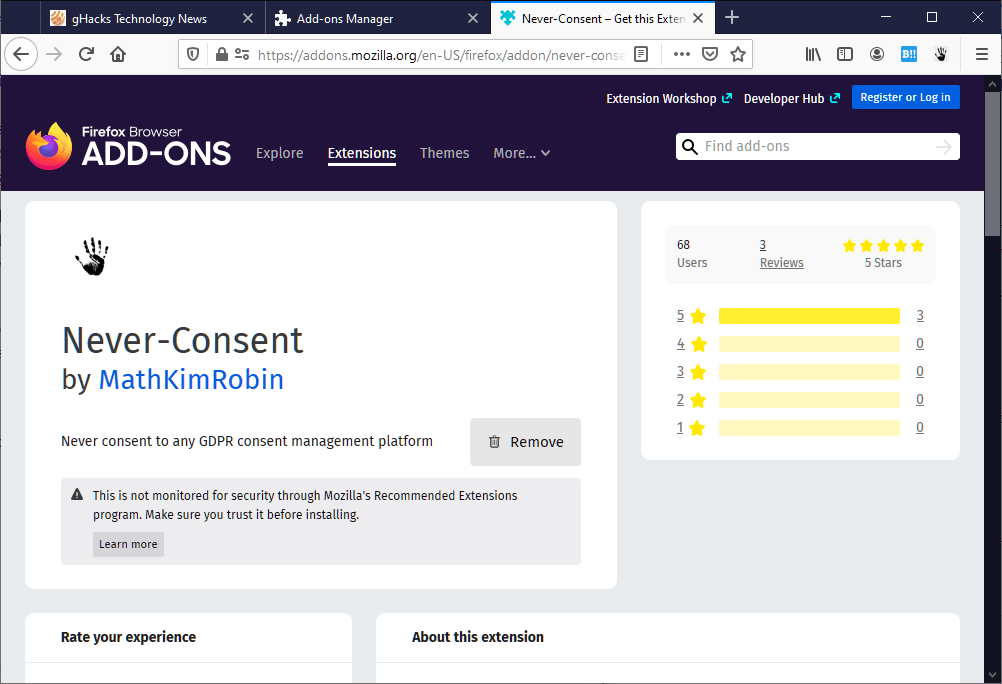Open the MathKimRobin author link
1002x684 pixels.
pyautogui.click(x=190, y=380)
